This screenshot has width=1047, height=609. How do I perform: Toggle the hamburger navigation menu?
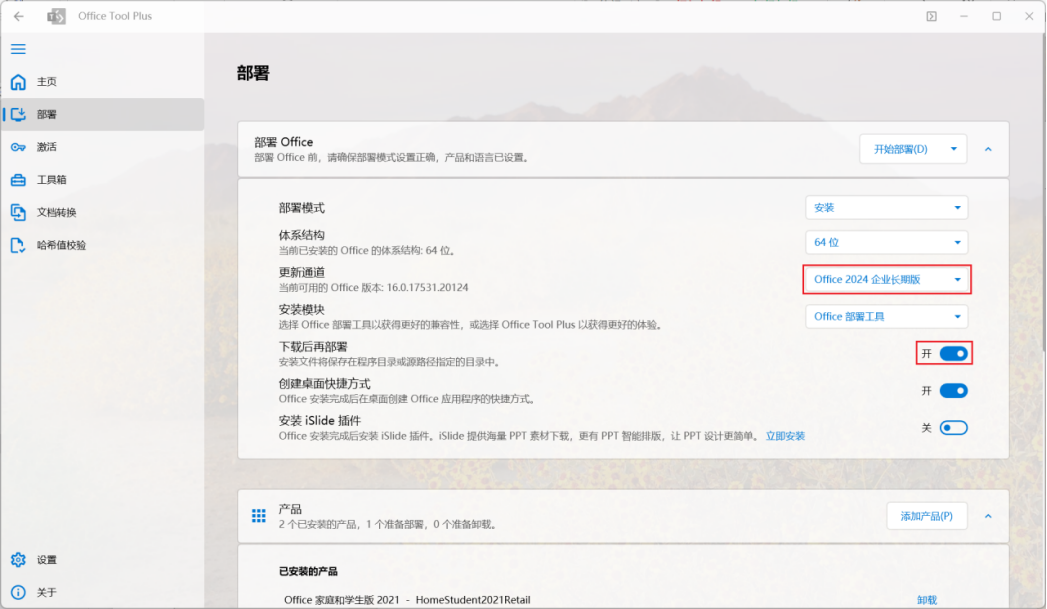click(19, 49)
